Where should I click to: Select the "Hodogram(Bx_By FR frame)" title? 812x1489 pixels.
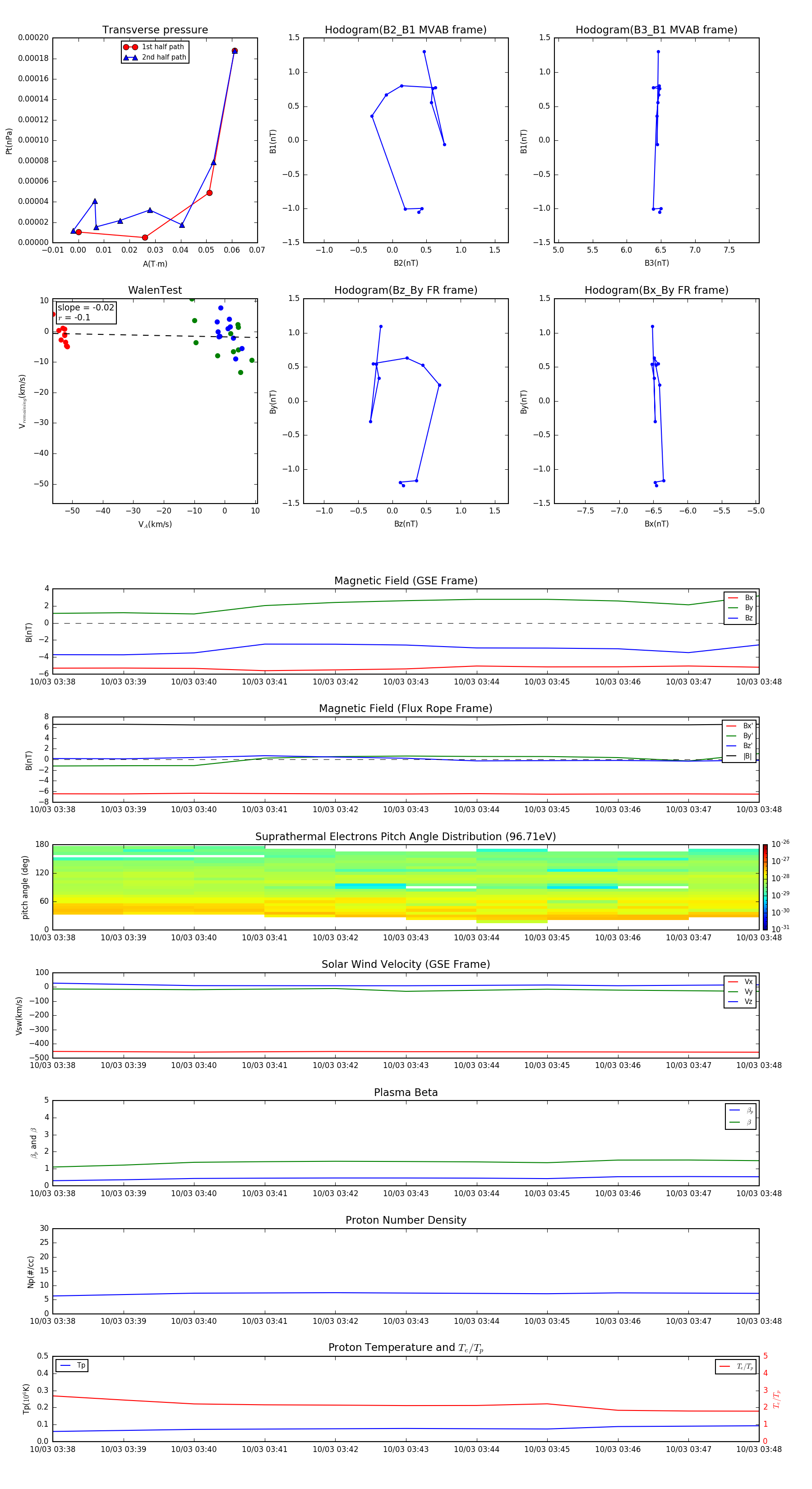(656, 290)
